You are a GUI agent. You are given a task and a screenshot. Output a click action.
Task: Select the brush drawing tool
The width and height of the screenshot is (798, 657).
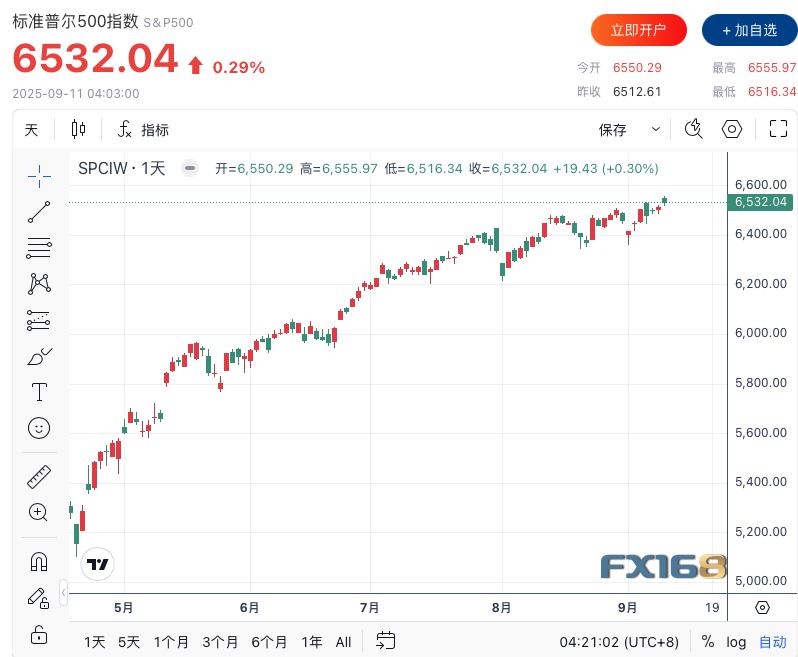click(x=39, y=356)
